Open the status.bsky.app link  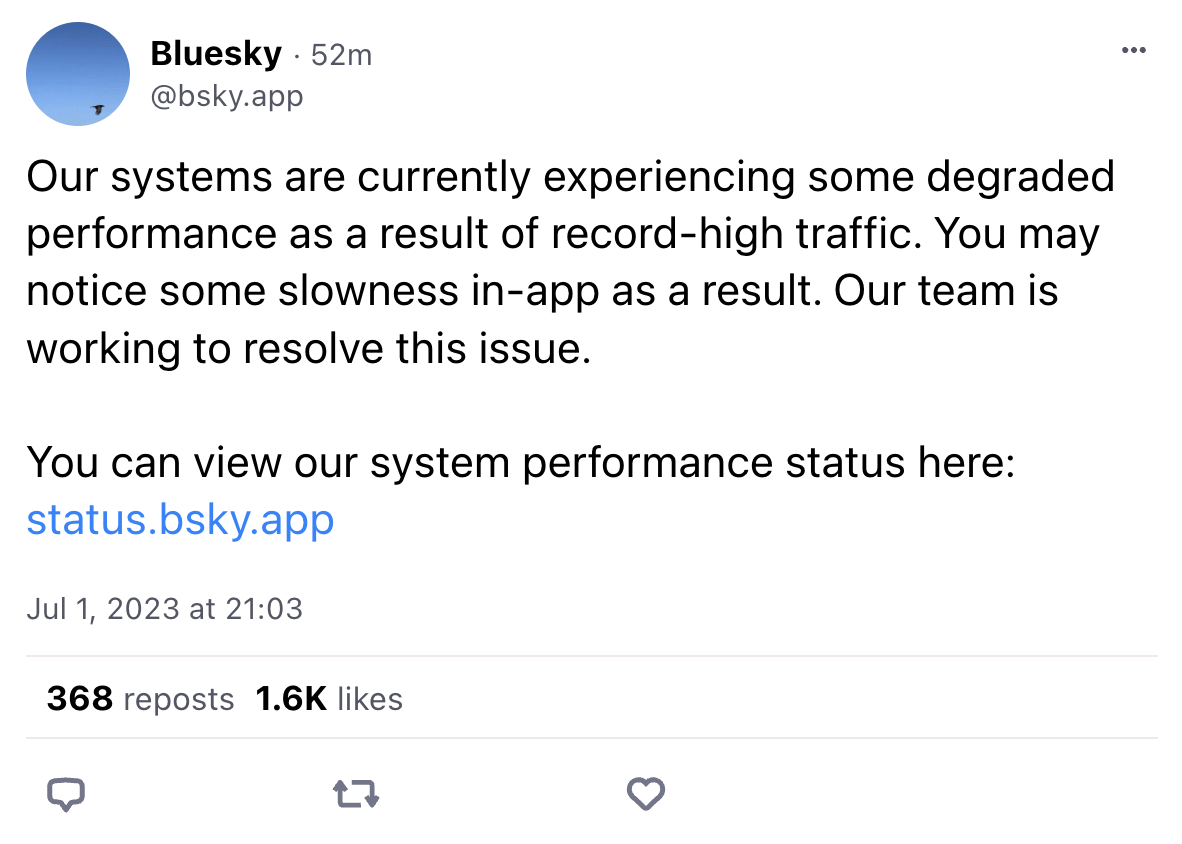(180, 520)
